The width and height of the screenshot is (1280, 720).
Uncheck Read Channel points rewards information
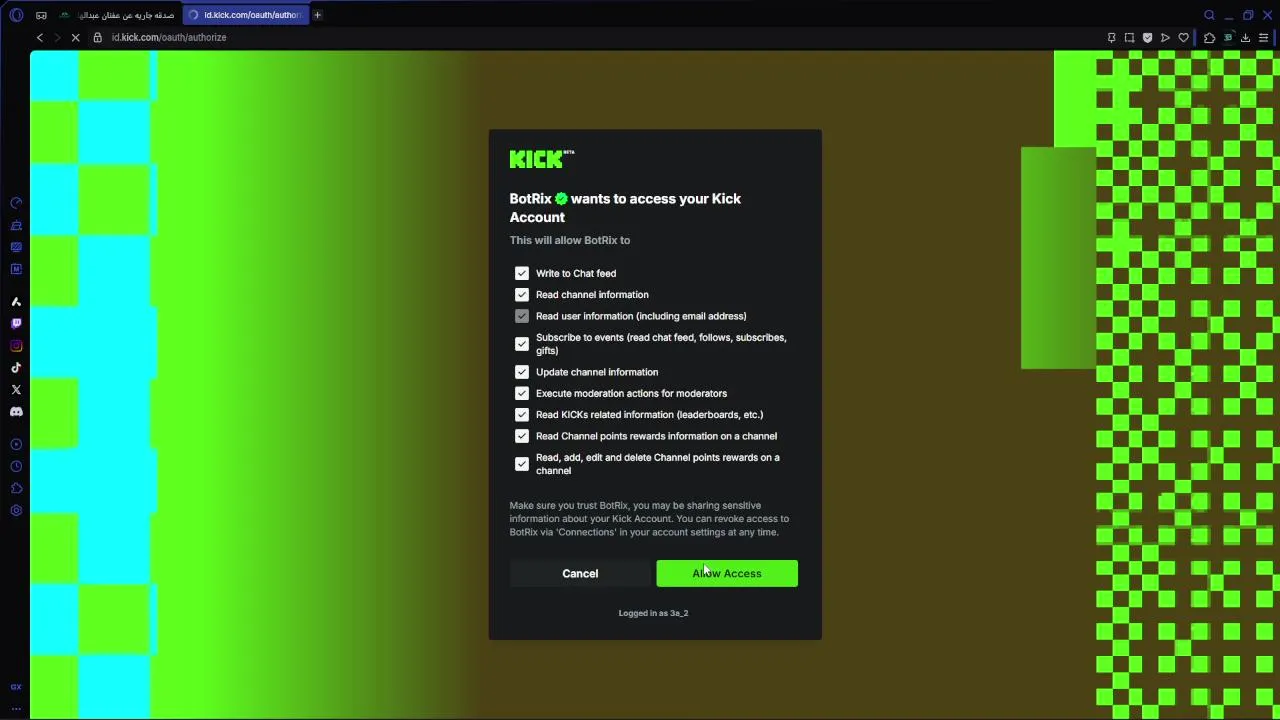(522, 436)
